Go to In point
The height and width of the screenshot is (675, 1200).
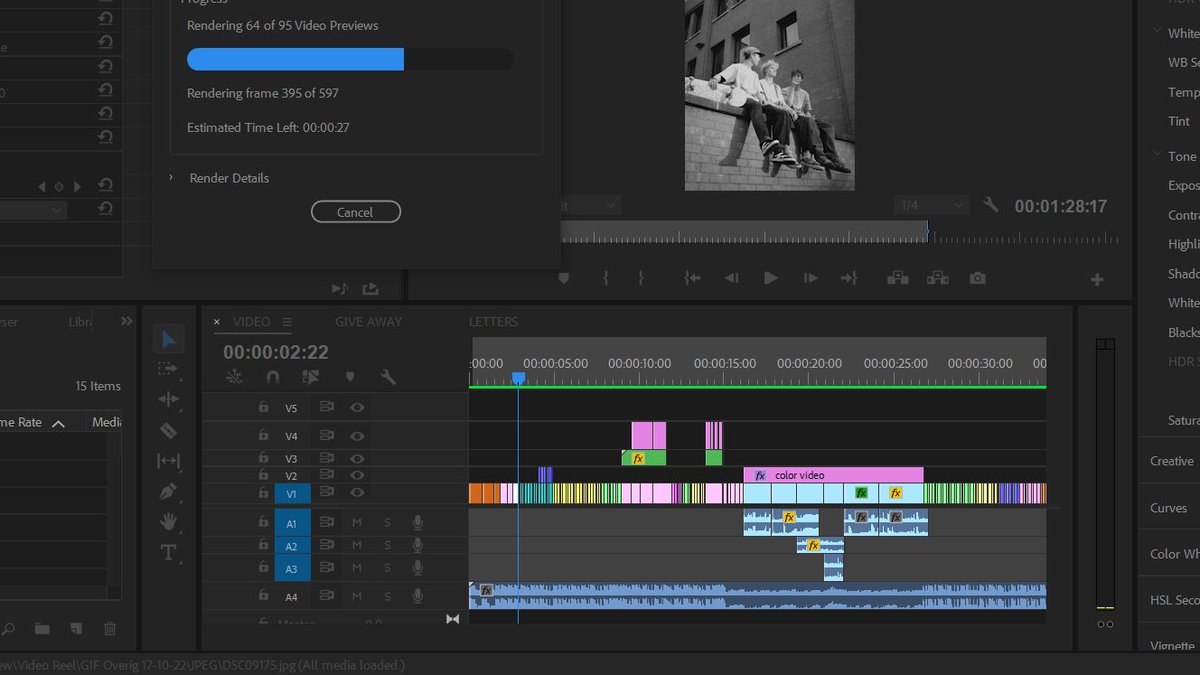coord(692,278)
